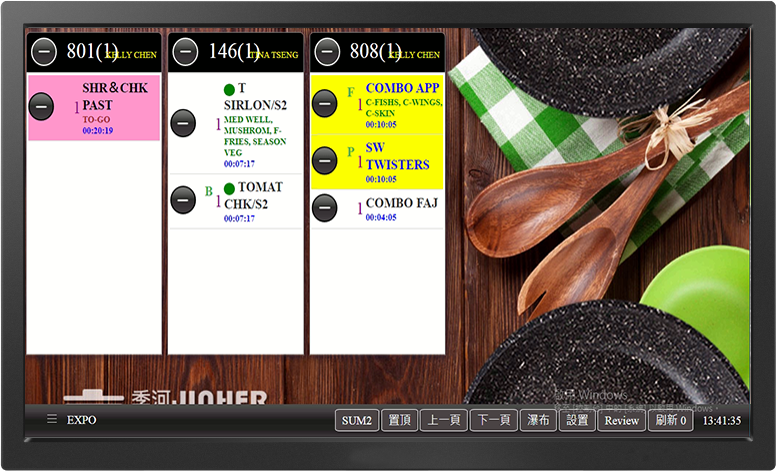
Task: Click the SW TWISTERS item name
Action: tap(397, 156)
